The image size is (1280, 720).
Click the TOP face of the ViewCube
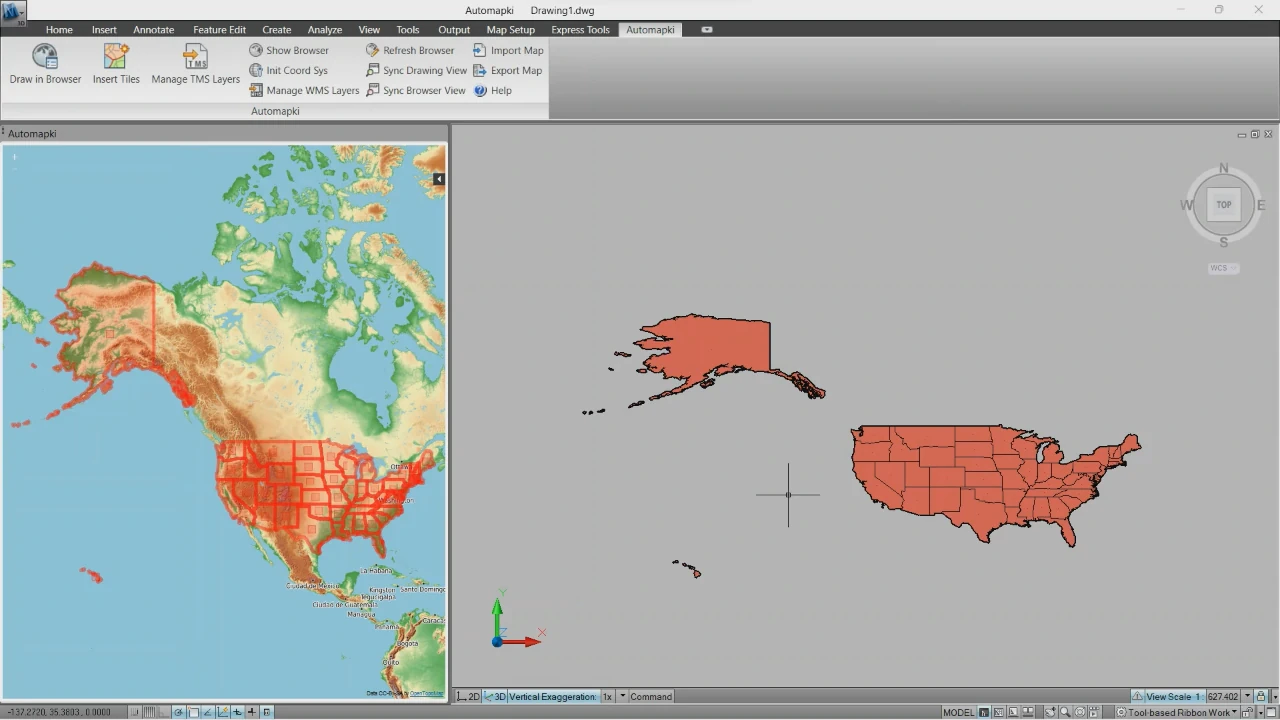tap(1224, 204)
